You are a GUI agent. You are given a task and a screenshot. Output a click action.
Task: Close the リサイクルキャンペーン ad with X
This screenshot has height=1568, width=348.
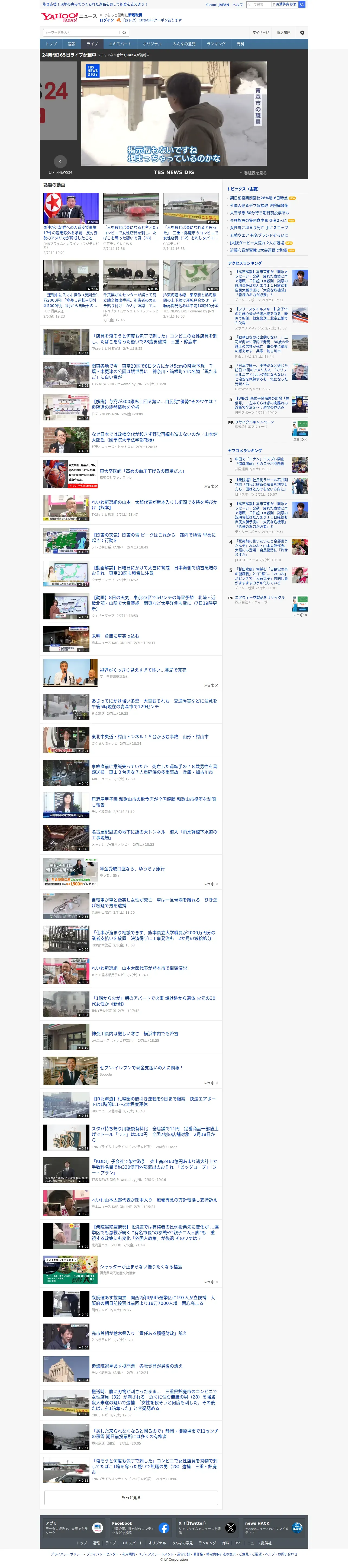(305, 439)
